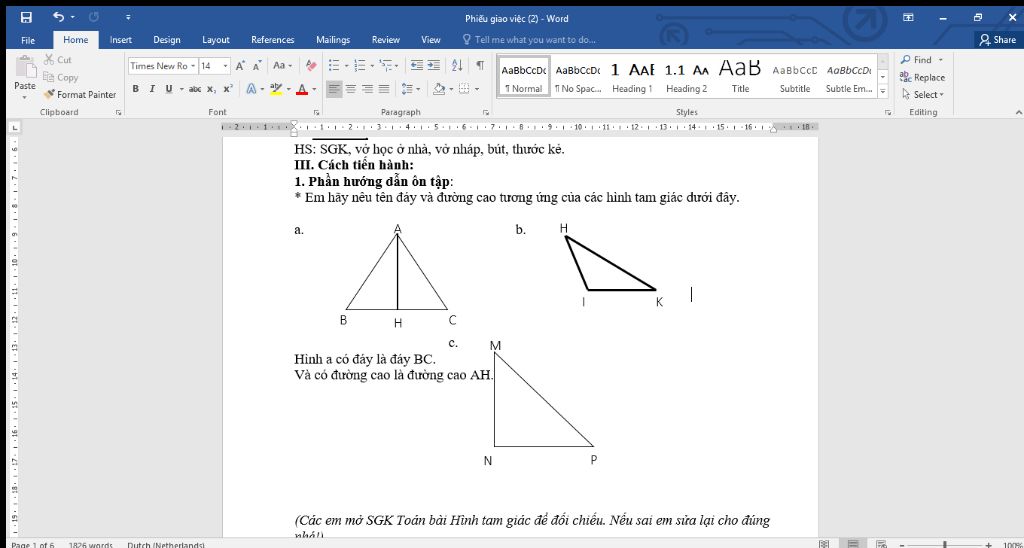Apply the yellow text highlight color
Image resolution: width=1024 pixels, height=548 pixels.
(276, 89)
